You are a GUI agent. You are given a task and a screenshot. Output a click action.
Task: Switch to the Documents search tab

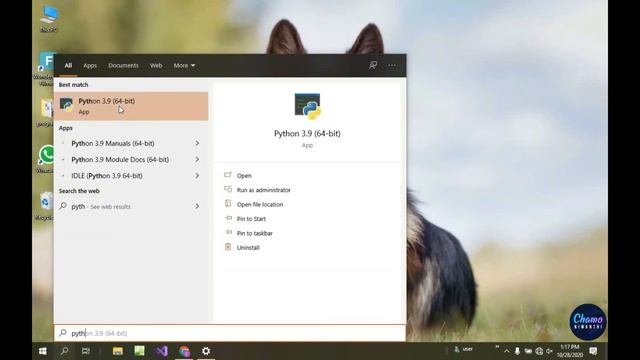coord(123,65)
